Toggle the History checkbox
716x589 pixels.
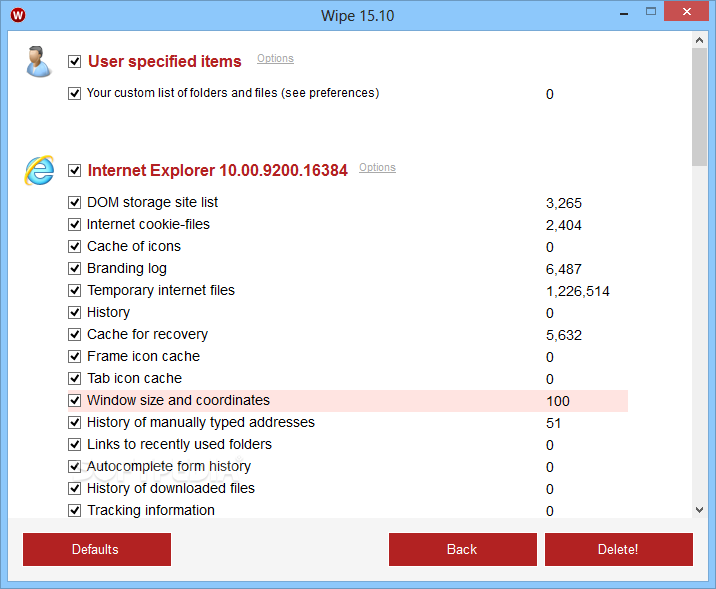tap(74, 312)
